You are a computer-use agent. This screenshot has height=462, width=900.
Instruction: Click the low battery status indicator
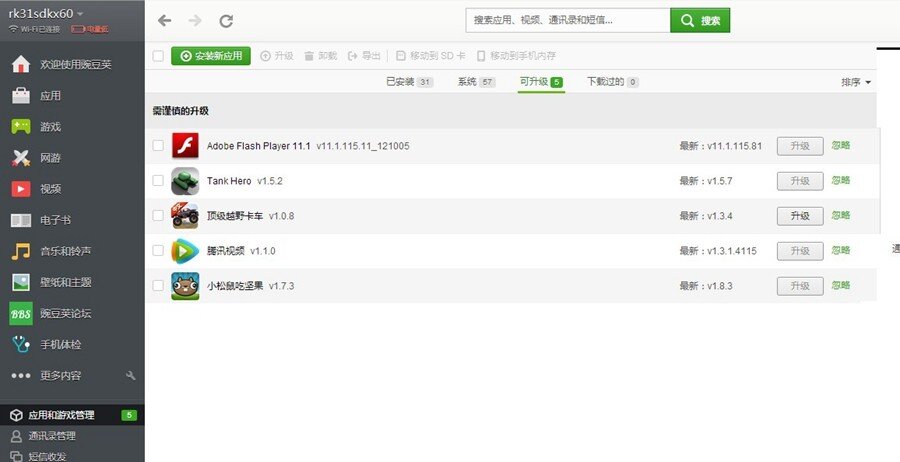click(90, 29)
